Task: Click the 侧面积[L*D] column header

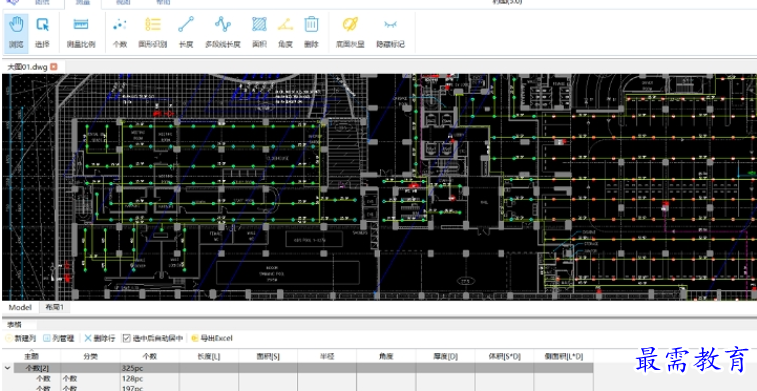Action: [x=563, y=357]
